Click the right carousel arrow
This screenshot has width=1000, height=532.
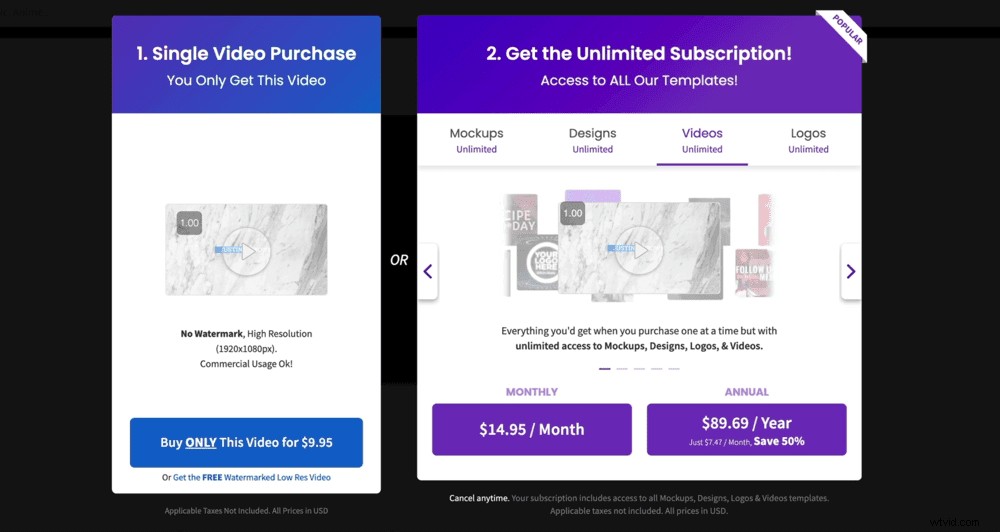coord(850,271)
